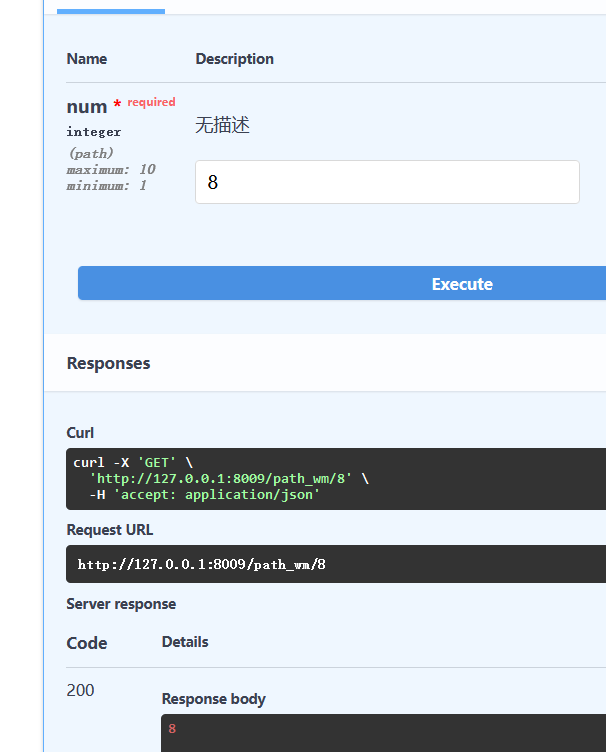This screenshot has width=606, height=752.
Task: Click the blue Execute button
Action: (x=342, y=283)
